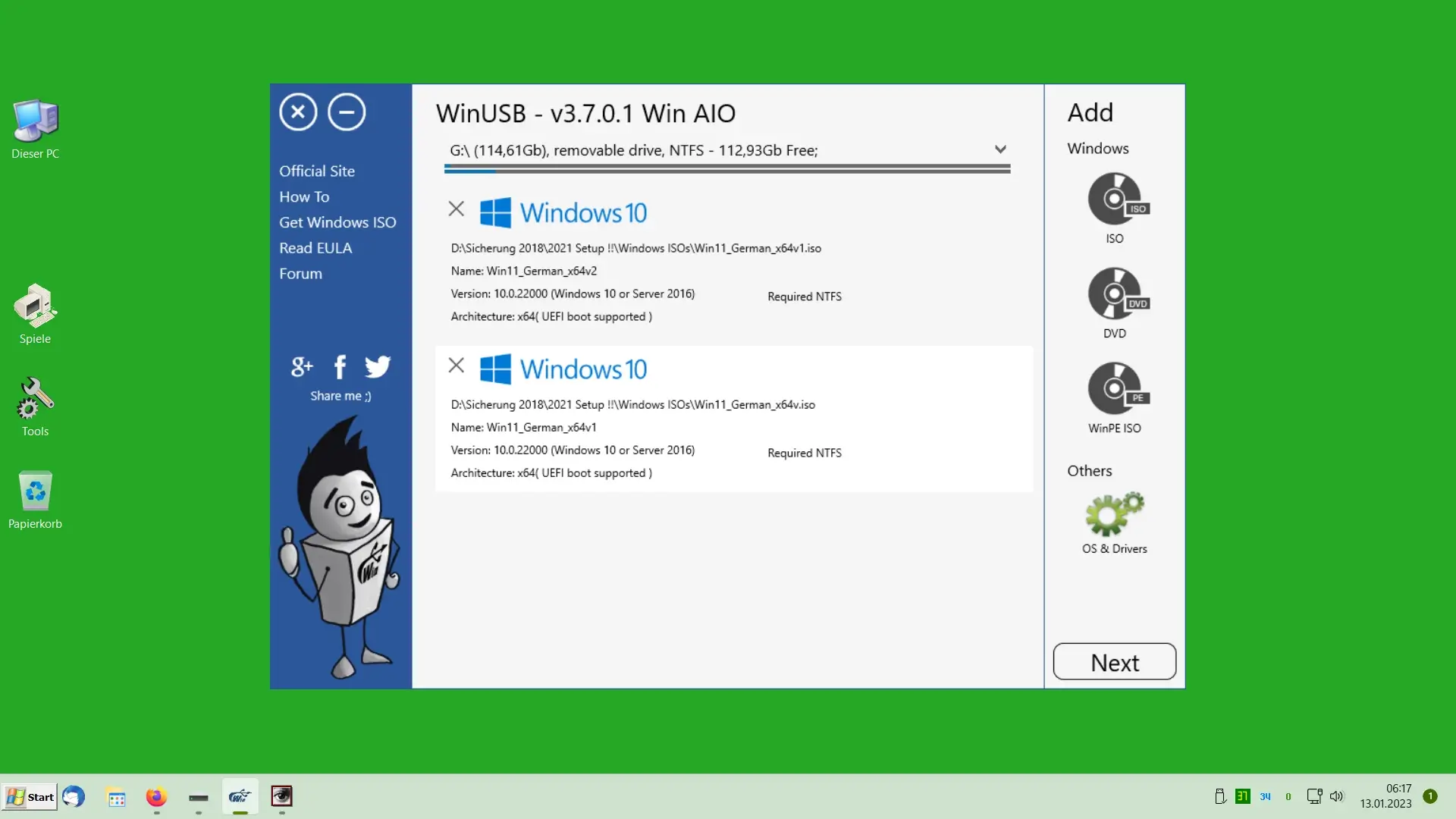The width and height of the screenshot is (1456, 819).
Task: Click the USB device tray icon
Action: pos(1220,796)
